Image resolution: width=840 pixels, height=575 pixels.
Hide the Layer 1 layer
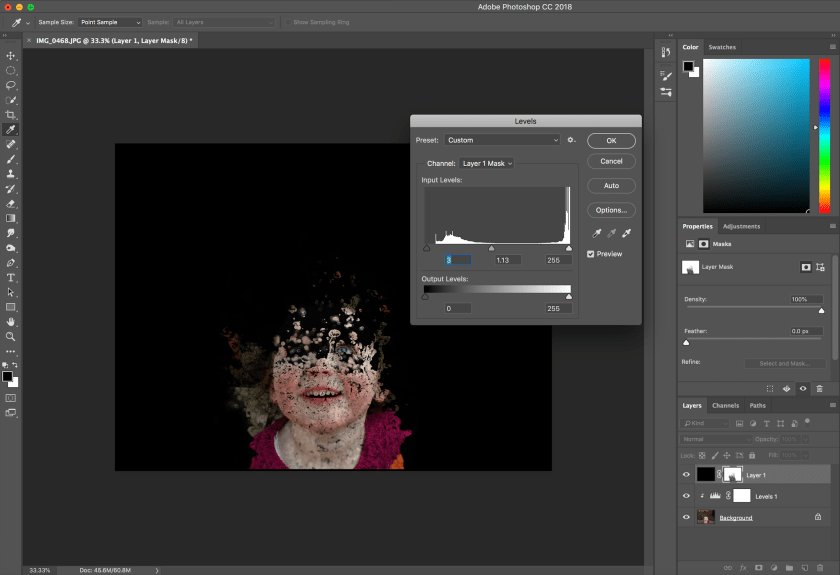point(686,475)
